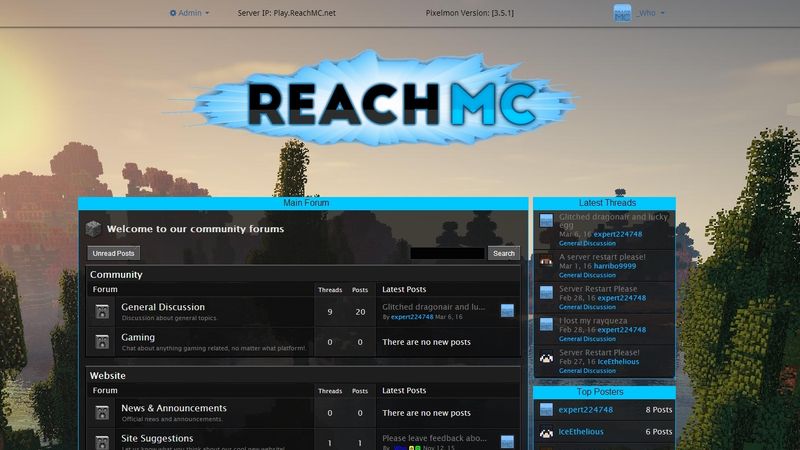Click the Top Posters panel header
The height and width of the screenshot is (450, 800).
pos(605,392)
